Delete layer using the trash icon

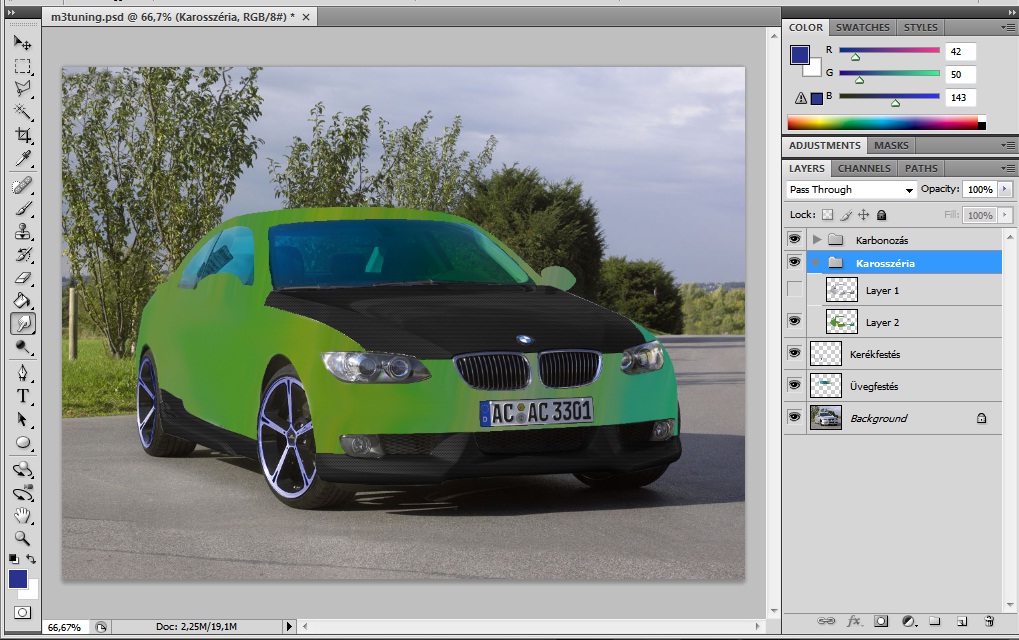pos(989,621)
